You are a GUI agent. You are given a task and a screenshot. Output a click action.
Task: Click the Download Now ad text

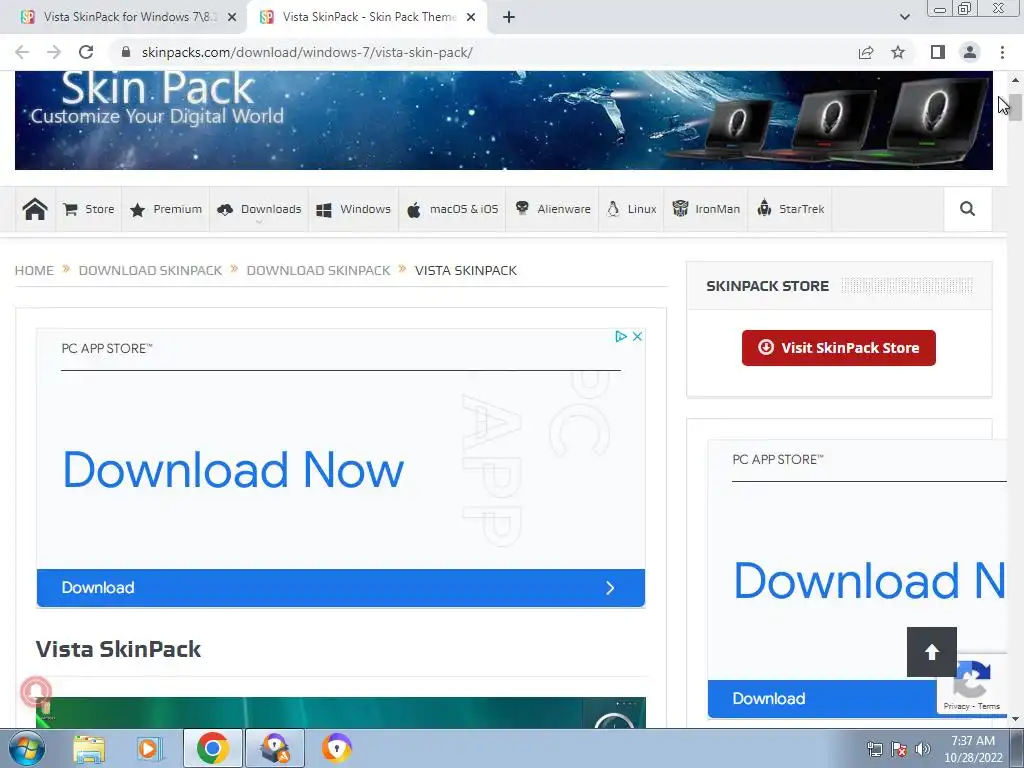[233, 470]
